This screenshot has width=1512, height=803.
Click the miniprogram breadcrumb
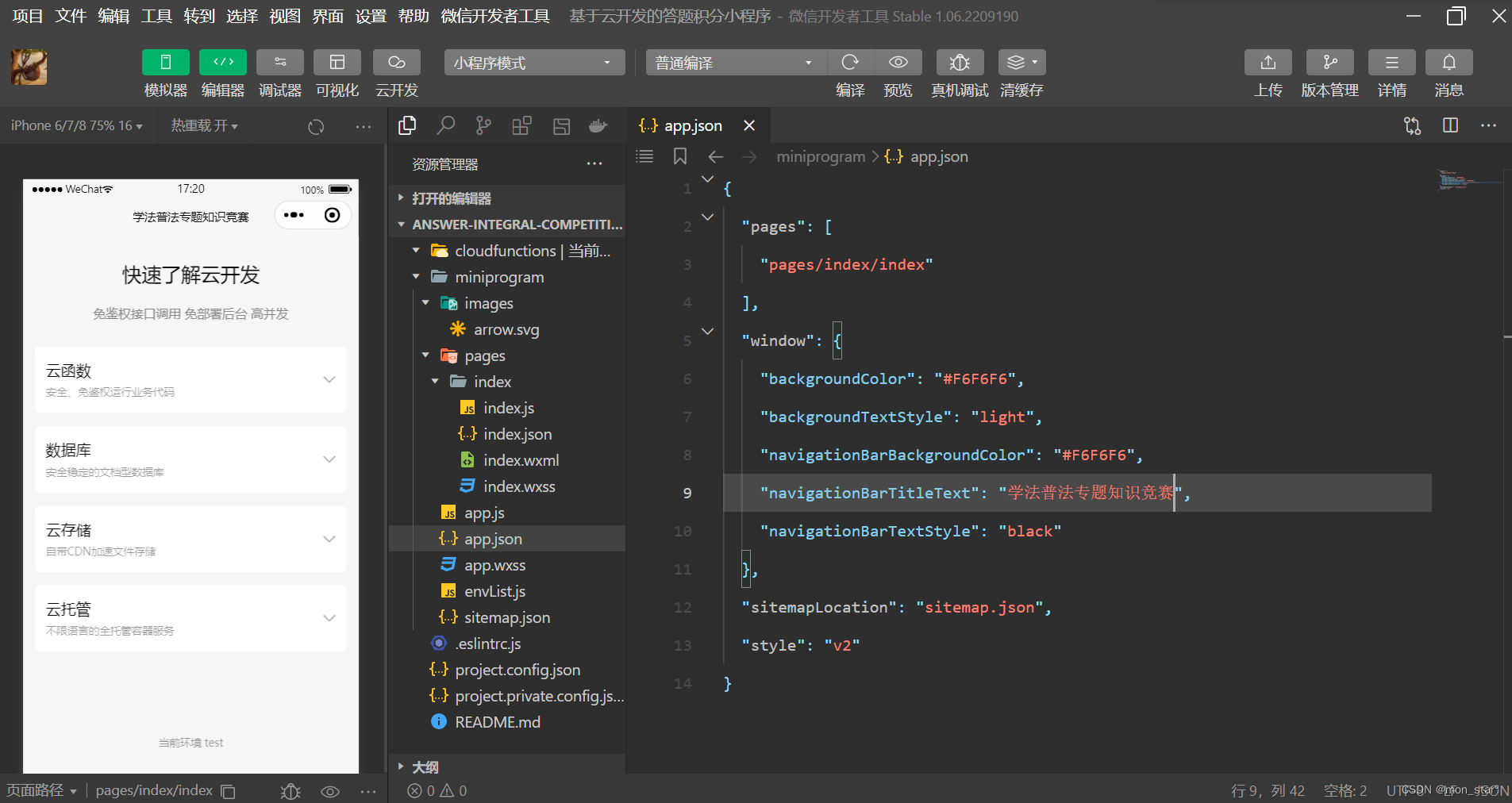(821, 156)
